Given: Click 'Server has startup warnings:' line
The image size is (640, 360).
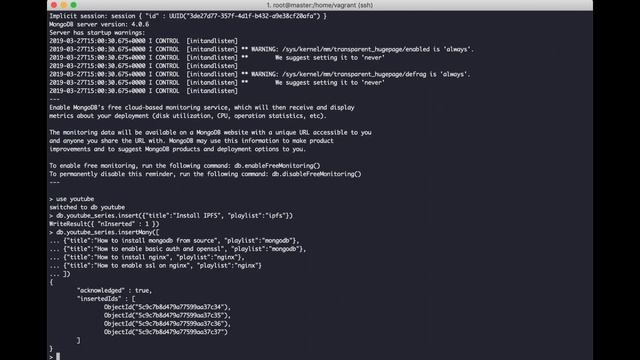Looking at the screenshot, I should (x=97, y=33).
